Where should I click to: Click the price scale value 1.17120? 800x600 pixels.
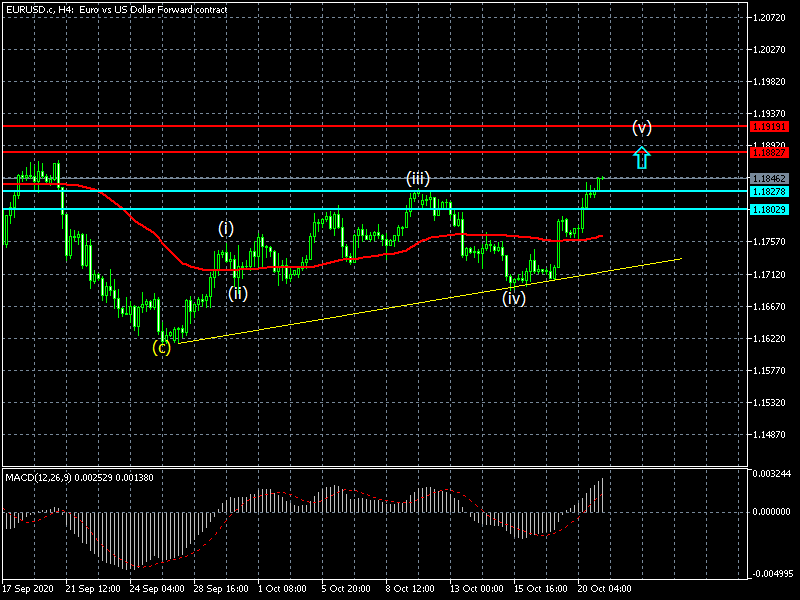(769, 274)
